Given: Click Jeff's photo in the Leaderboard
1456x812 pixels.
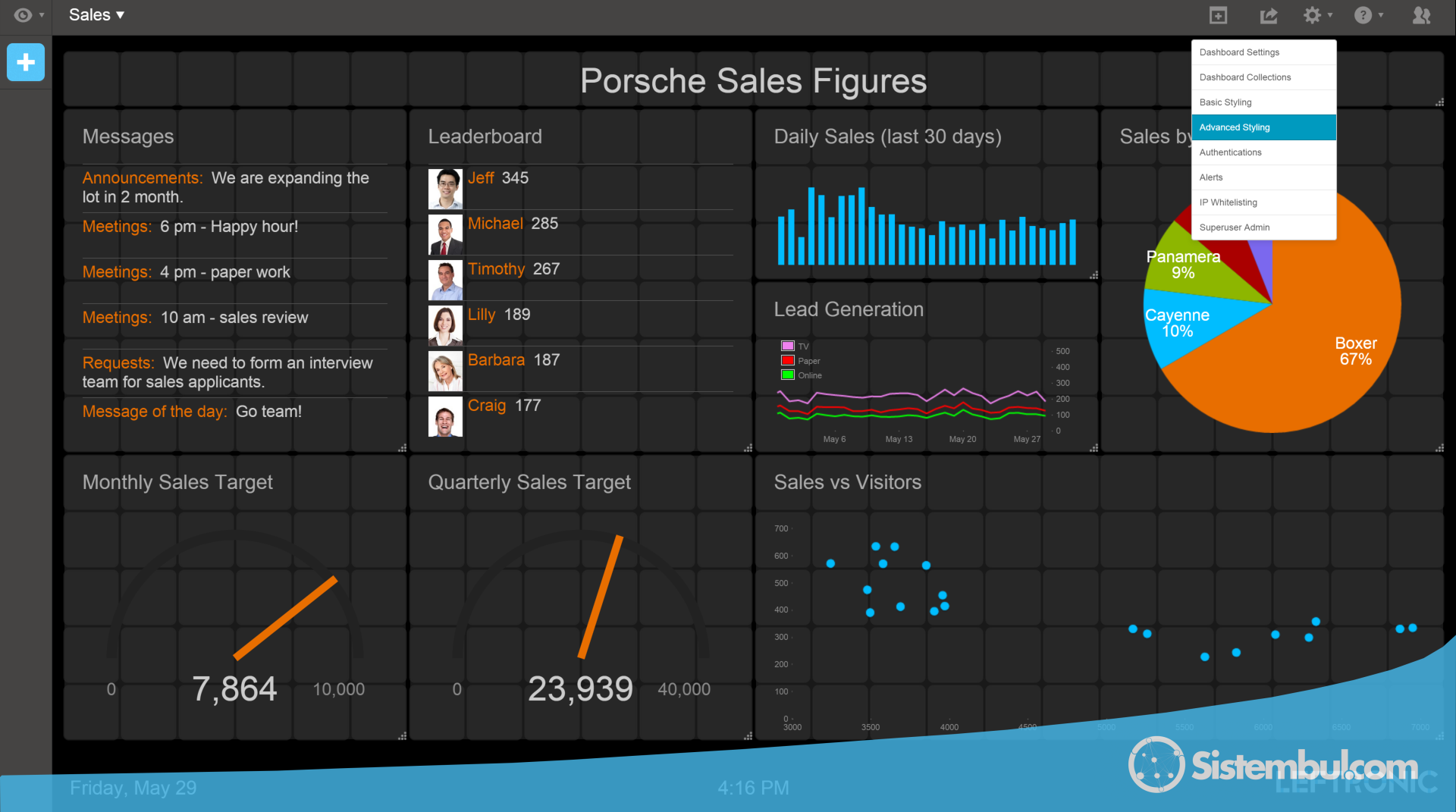Looking at the screenshot, I should [x=445, y=189].
